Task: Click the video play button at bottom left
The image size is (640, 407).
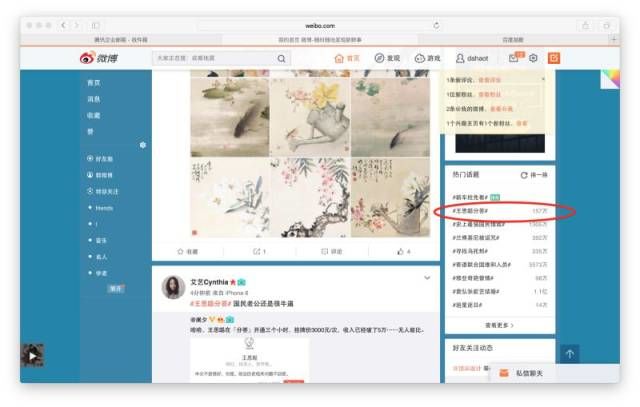Action: point(32,356)
